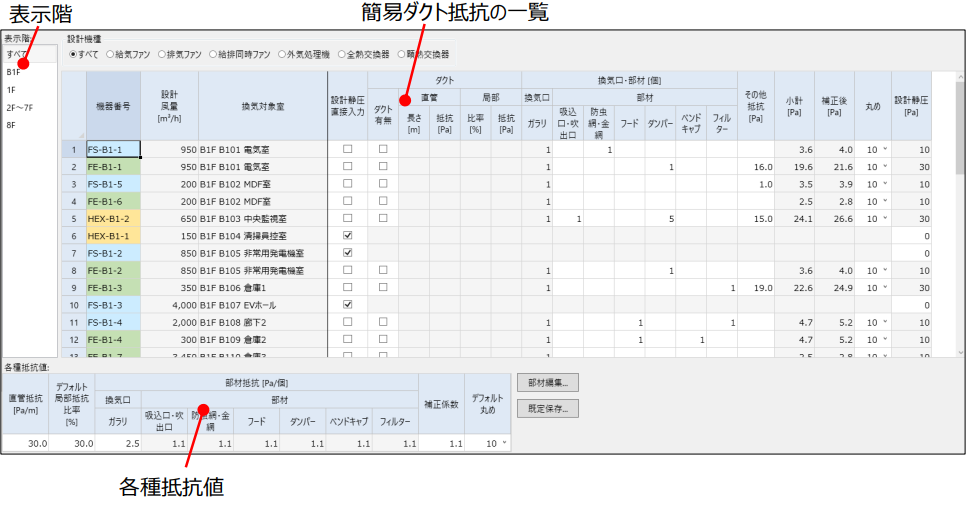Screen dimensions: 966x506
Task: Pick 2F～7F from the floor list
Action: [19, 107]
